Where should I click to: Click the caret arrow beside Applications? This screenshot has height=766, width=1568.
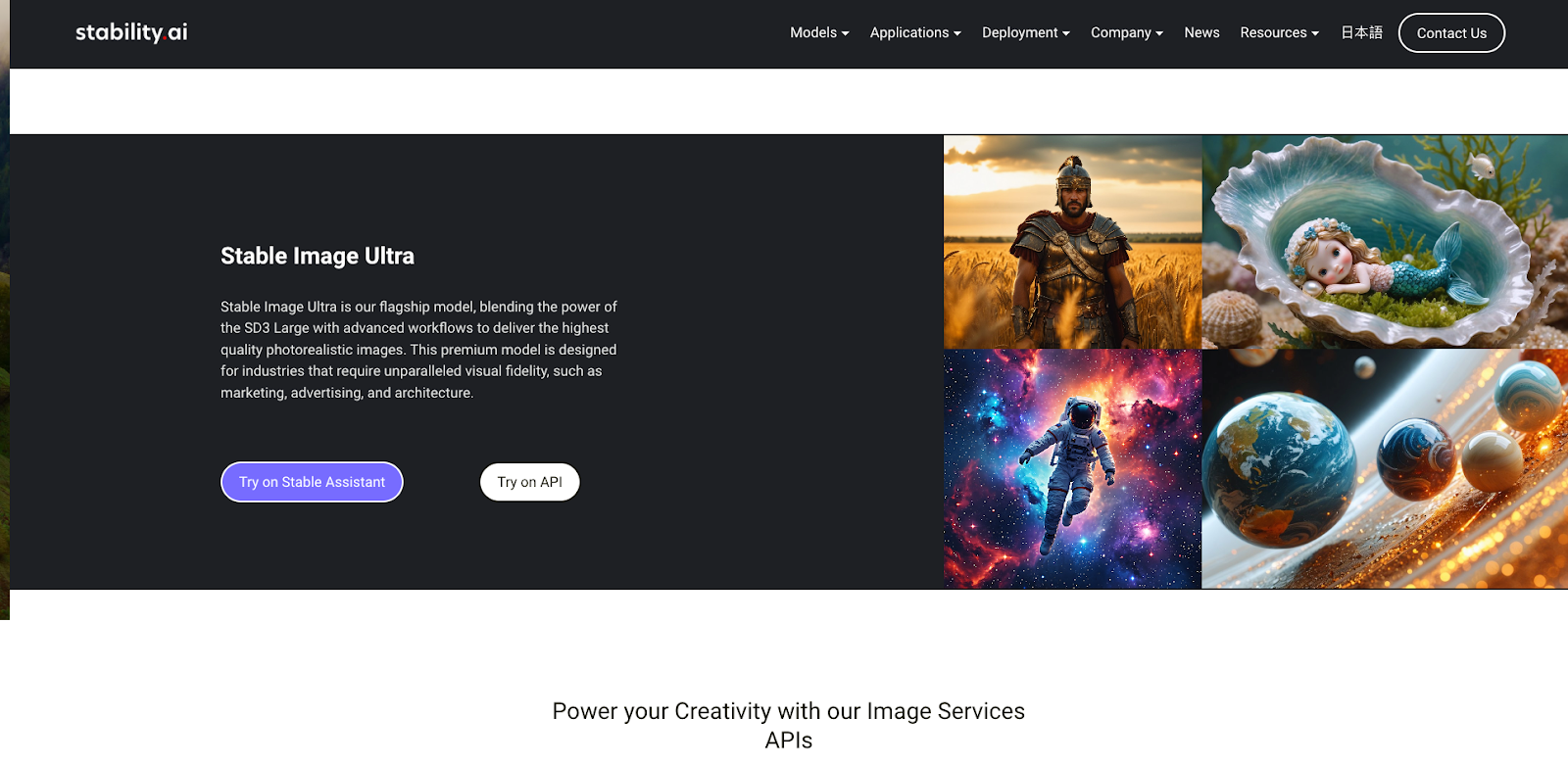tap(957, 33)
